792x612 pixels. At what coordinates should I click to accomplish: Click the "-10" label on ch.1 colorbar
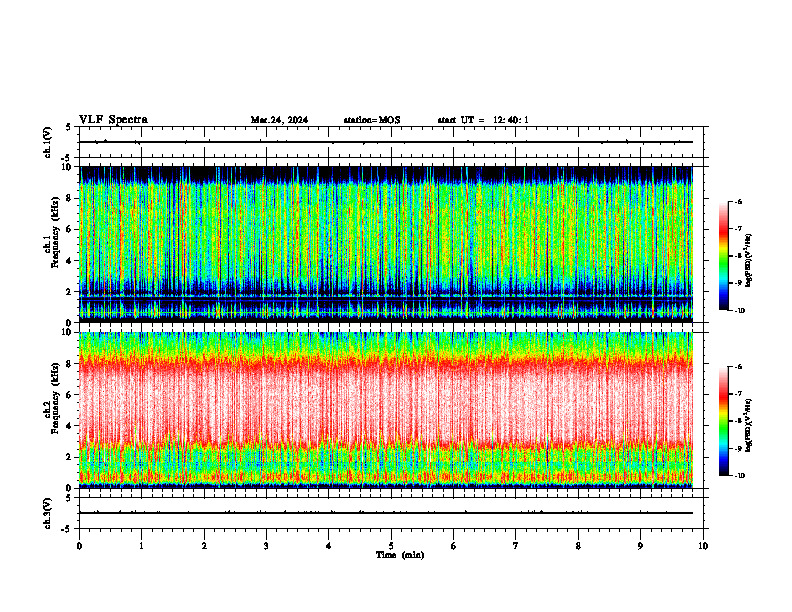[740, 311]
